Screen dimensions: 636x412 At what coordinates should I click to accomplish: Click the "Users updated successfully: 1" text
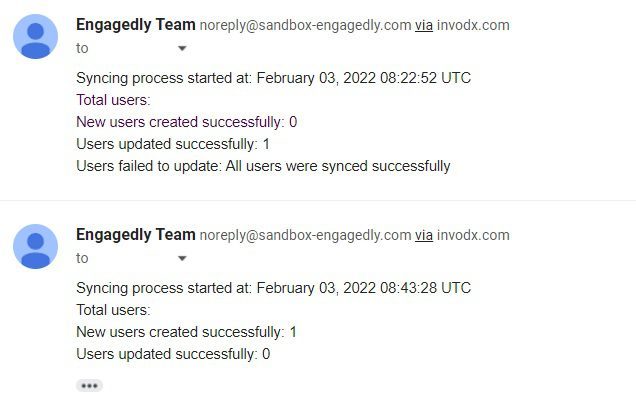[x=173, y=144]
